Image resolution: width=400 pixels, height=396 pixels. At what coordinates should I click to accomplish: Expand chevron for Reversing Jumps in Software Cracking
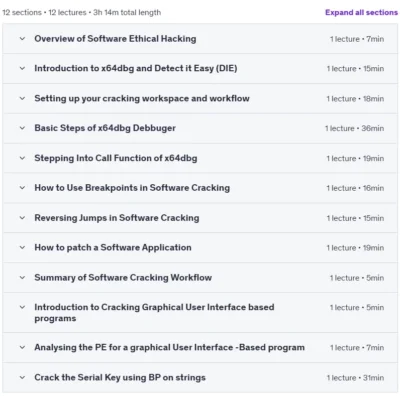22,218
